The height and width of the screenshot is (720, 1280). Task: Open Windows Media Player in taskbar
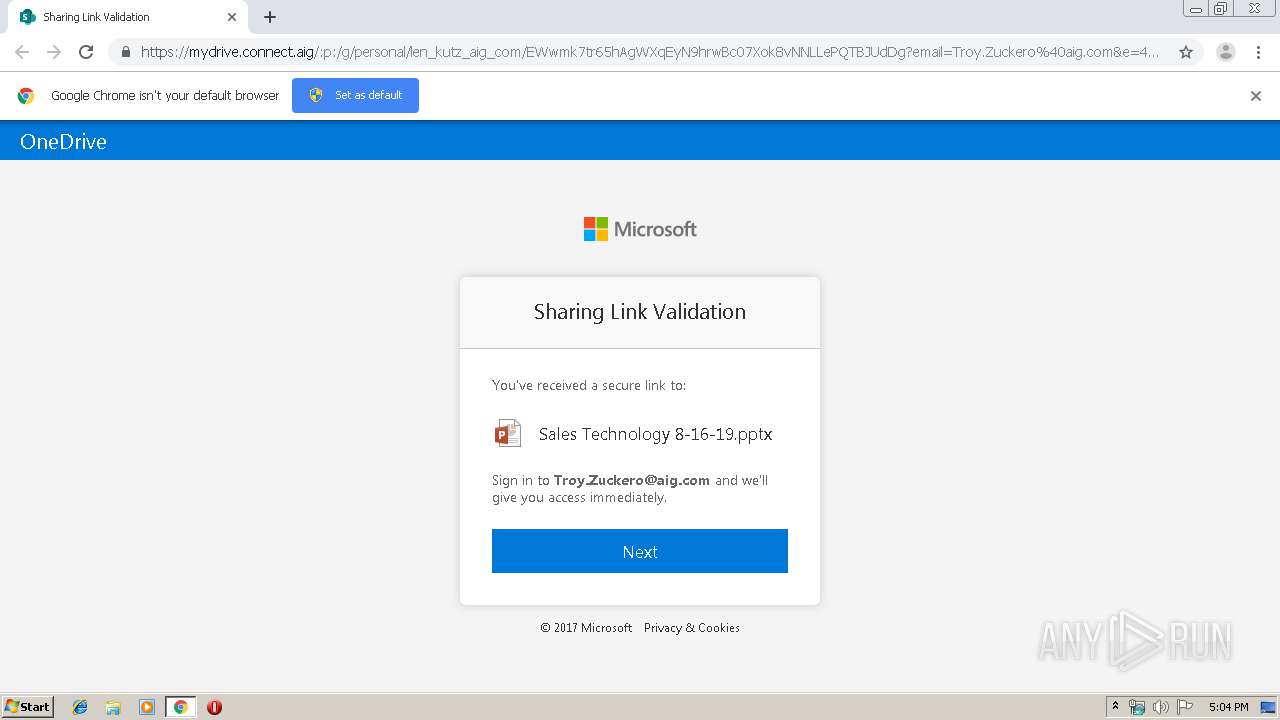(147, 707)
